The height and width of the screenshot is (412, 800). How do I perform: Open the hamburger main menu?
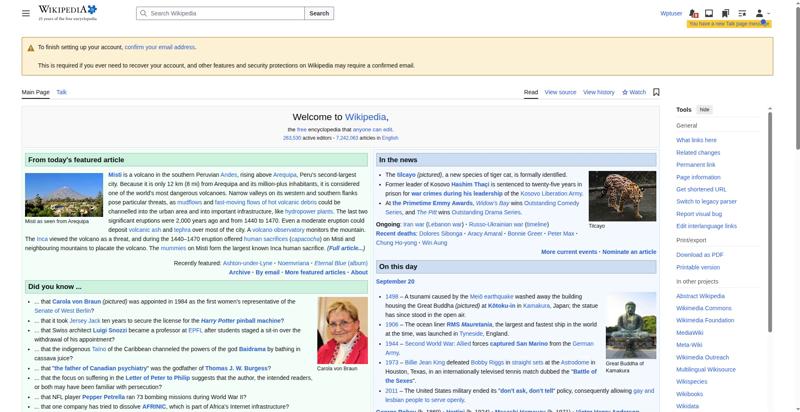pyautogui.click(x=26, y=13)
